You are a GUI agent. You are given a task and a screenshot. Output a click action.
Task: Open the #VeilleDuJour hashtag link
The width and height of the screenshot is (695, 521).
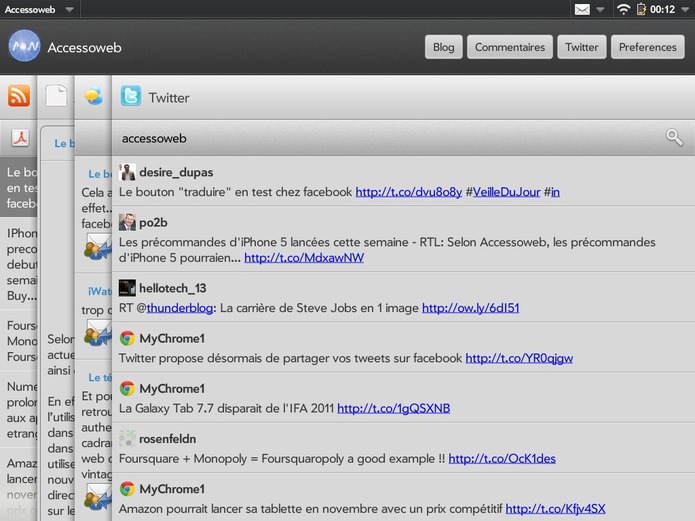click(506, 192)
